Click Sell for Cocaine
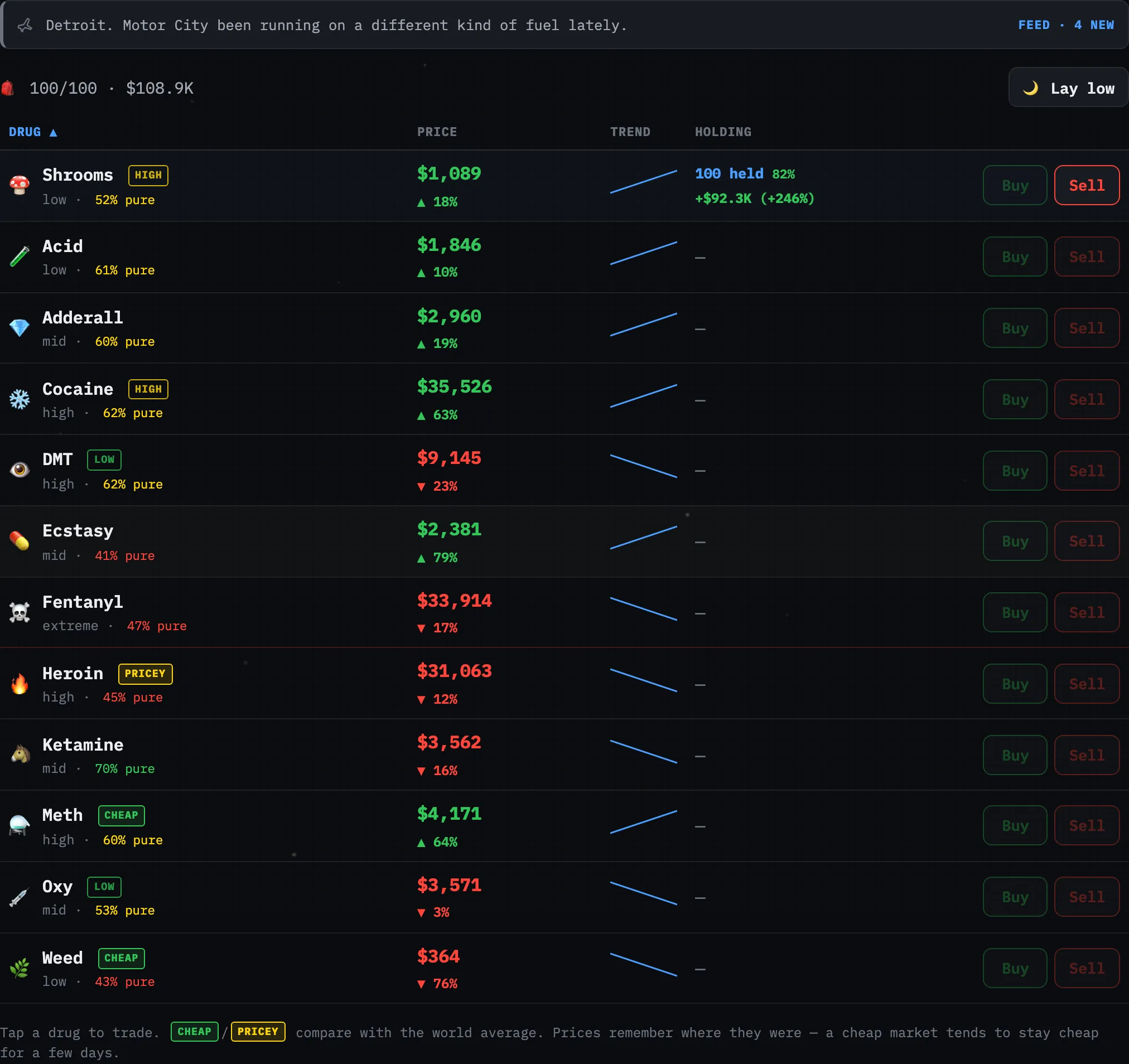 [1087, 400]
